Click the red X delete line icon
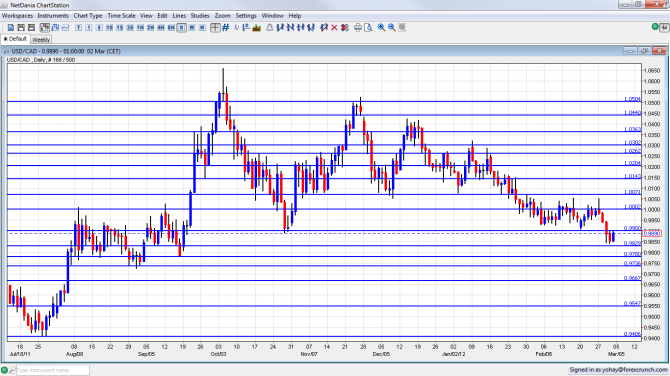 334,28
